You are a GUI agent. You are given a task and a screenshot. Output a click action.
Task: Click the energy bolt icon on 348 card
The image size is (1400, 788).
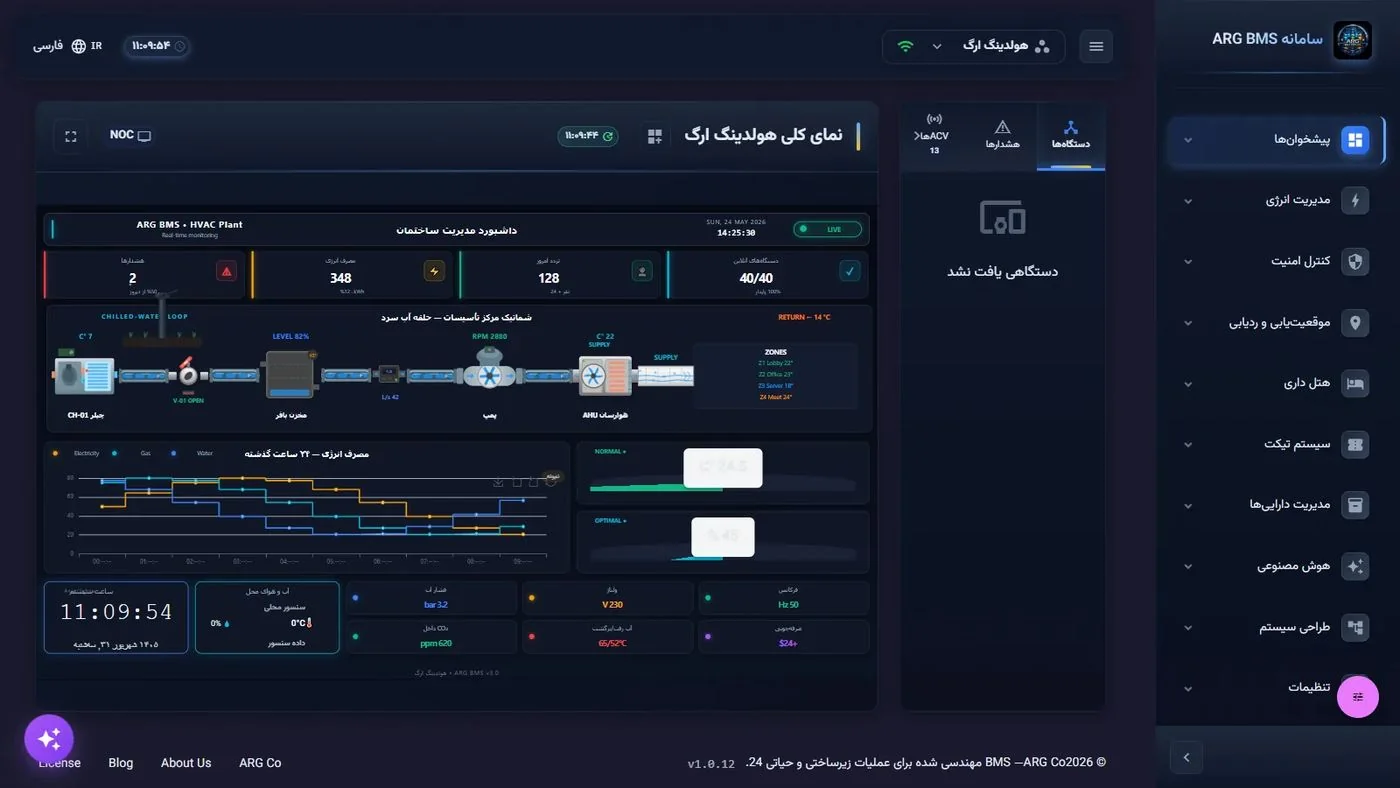(x=434, y=271)
